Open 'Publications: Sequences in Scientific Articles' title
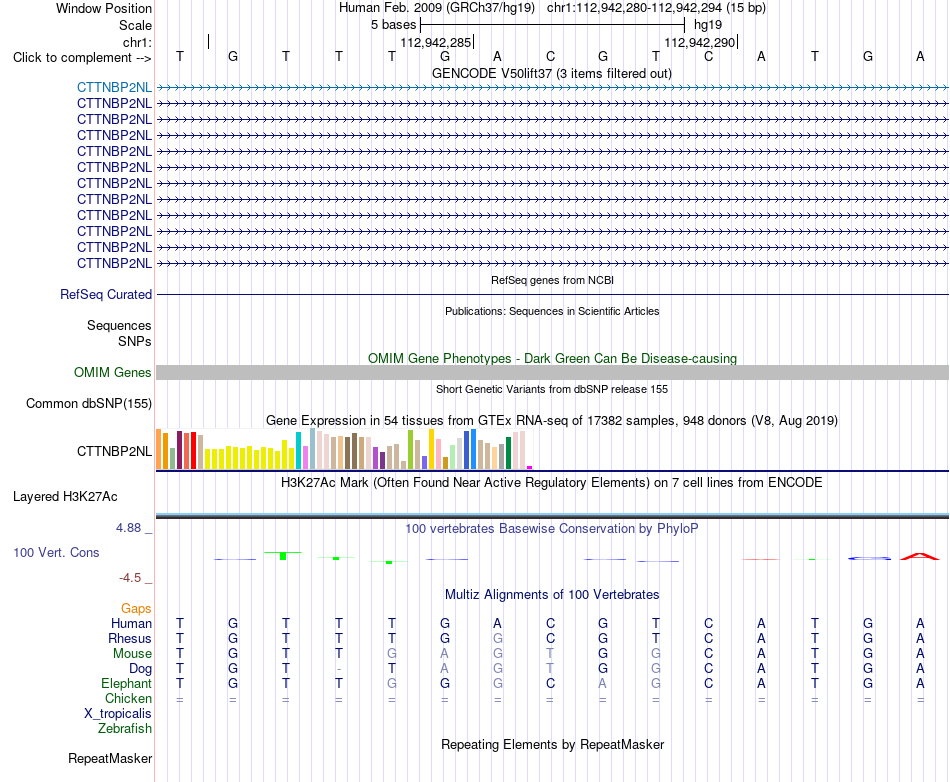 point(552,311)
